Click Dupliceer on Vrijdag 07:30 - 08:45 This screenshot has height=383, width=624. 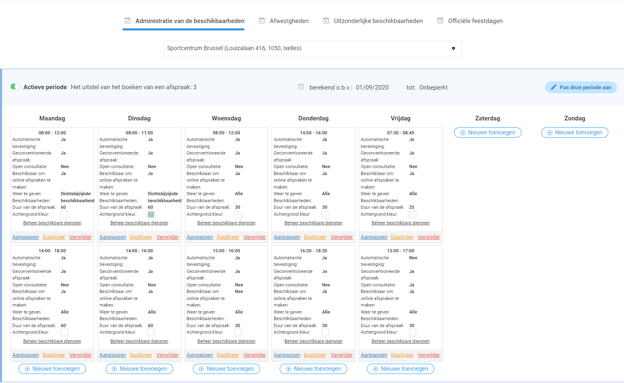(402, 237)
